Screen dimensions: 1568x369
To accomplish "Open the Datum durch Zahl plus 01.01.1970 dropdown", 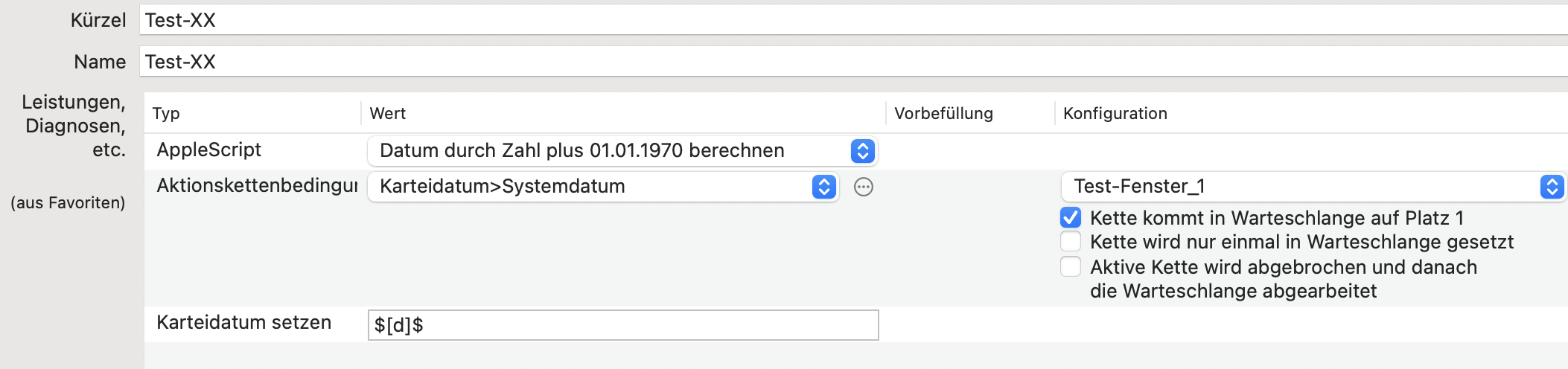I will point(622,151).
